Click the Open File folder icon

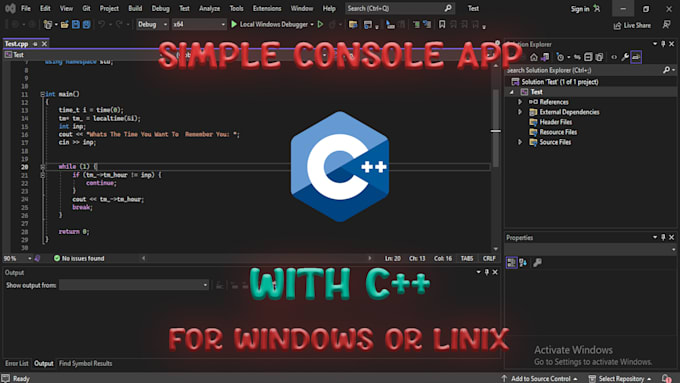click(65, 25)
